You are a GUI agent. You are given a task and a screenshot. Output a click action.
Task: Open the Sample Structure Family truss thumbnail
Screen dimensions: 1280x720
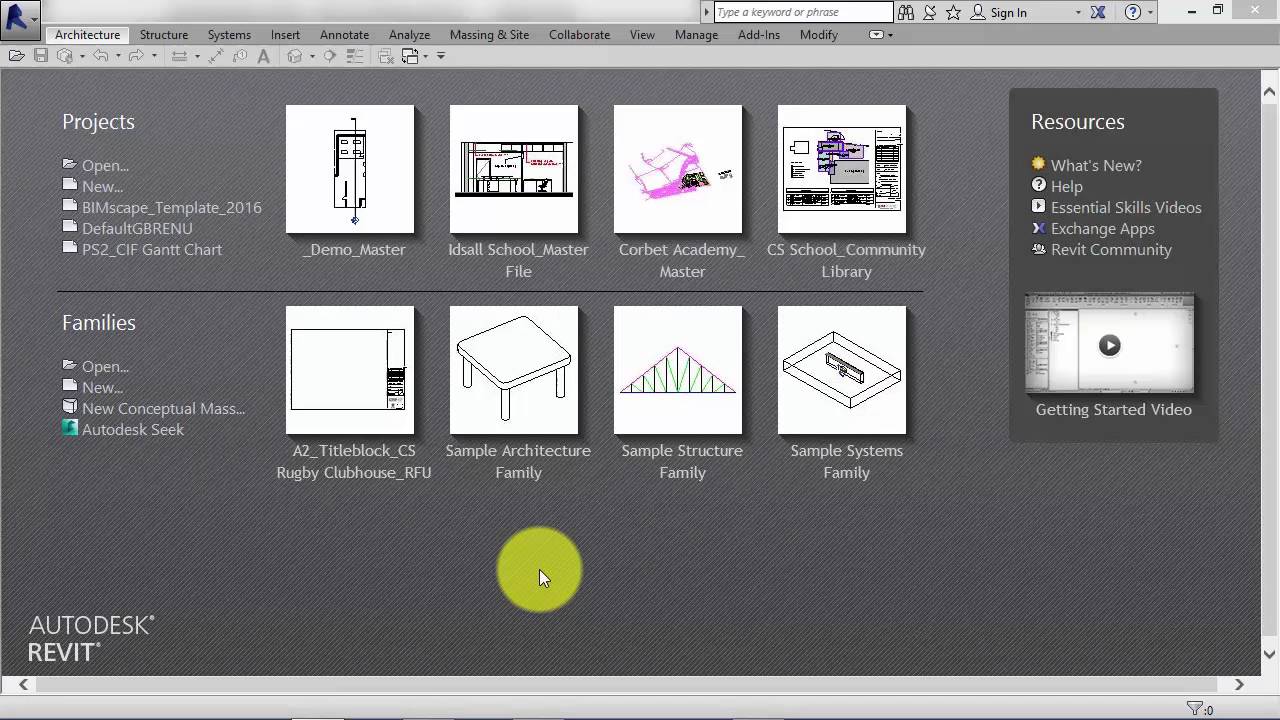coord(678,370)
